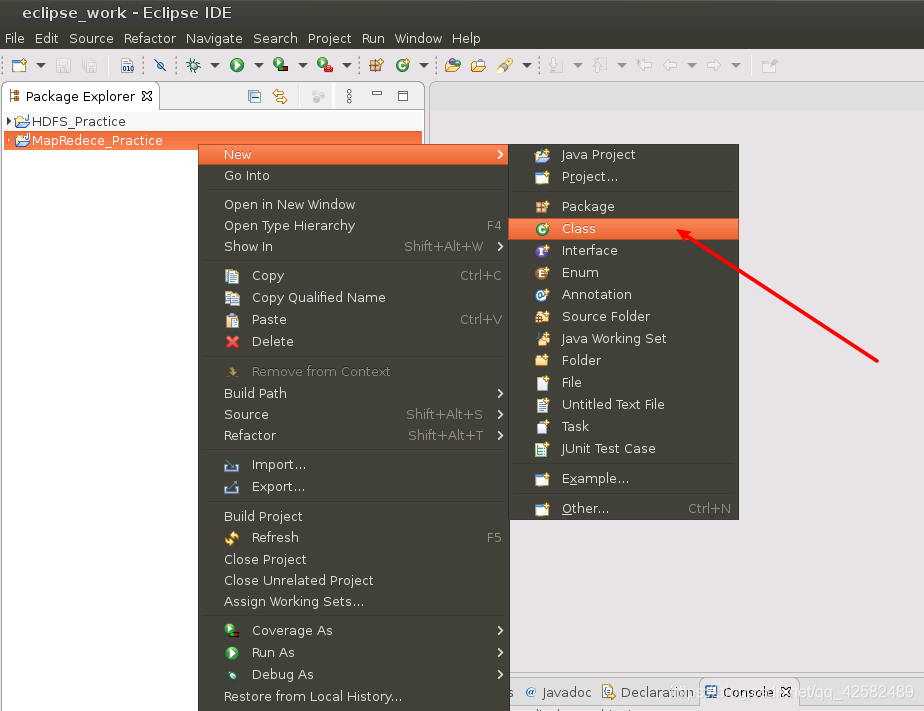924x711 pixels.
Task: Click the Search flashlight toolbar icon
Action: click(504, 65)
